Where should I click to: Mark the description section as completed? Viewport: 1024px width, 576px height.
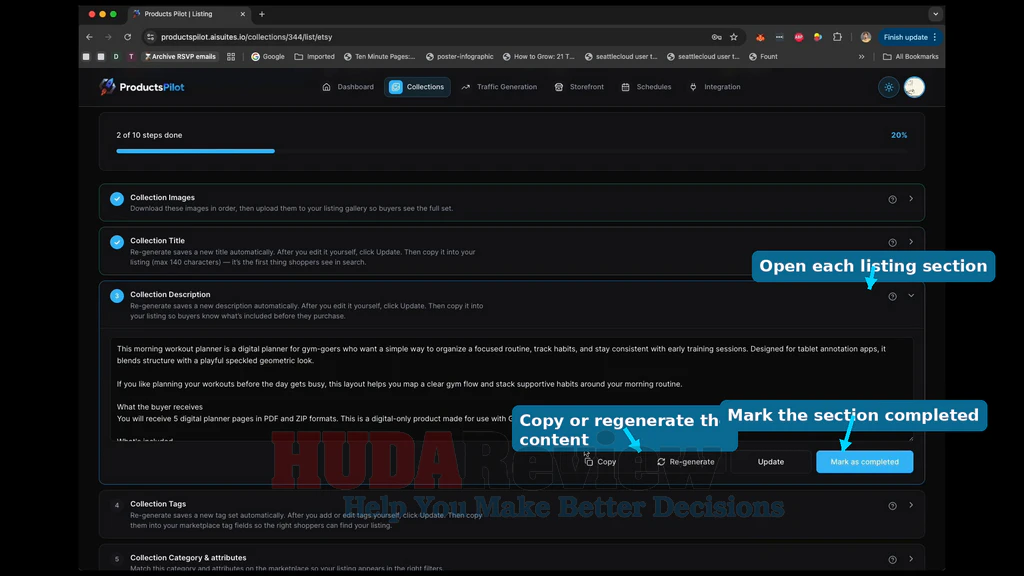coord(865,462)
